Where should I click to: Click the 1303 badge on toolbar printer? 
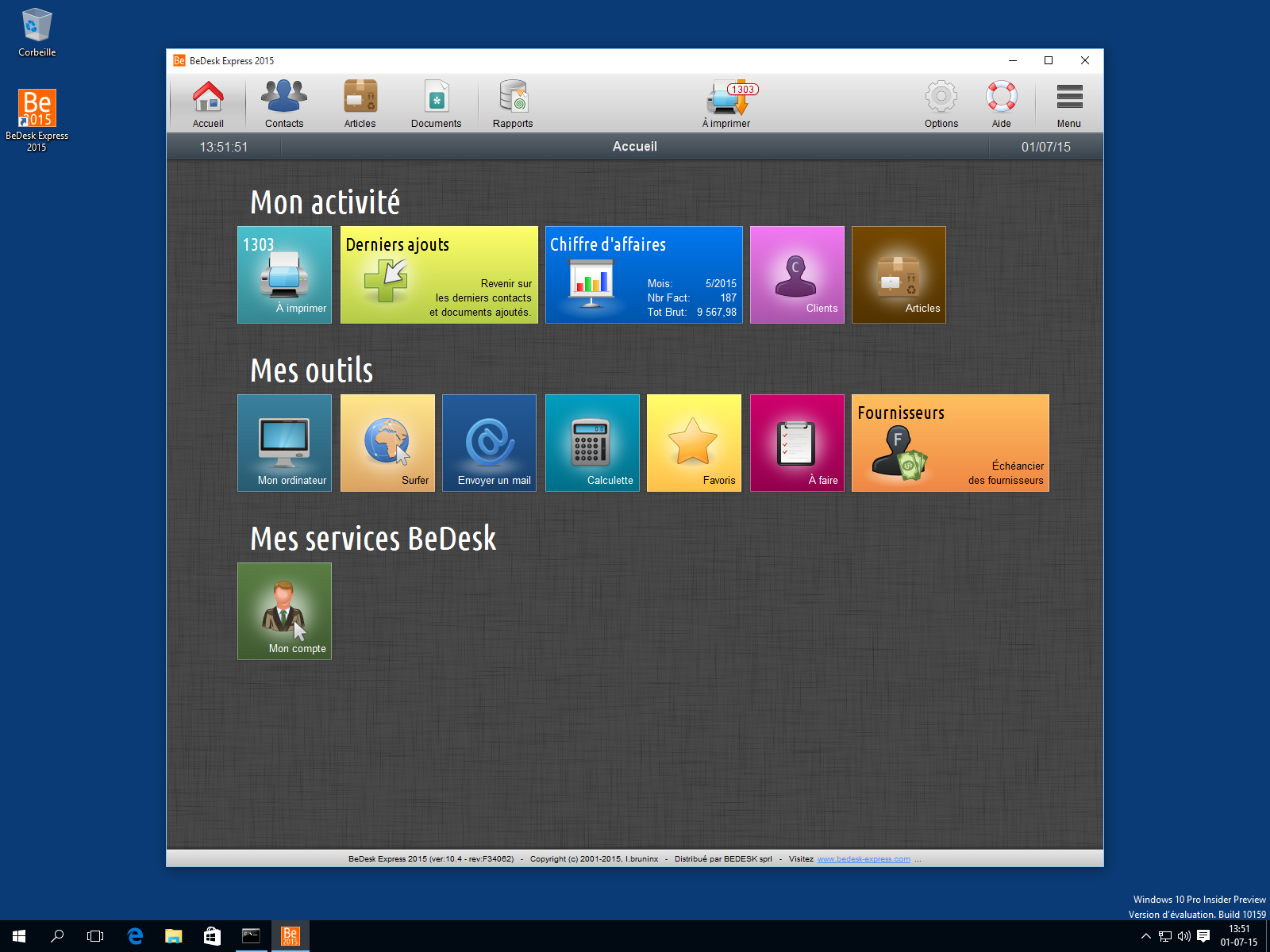(x=743, y=89)
